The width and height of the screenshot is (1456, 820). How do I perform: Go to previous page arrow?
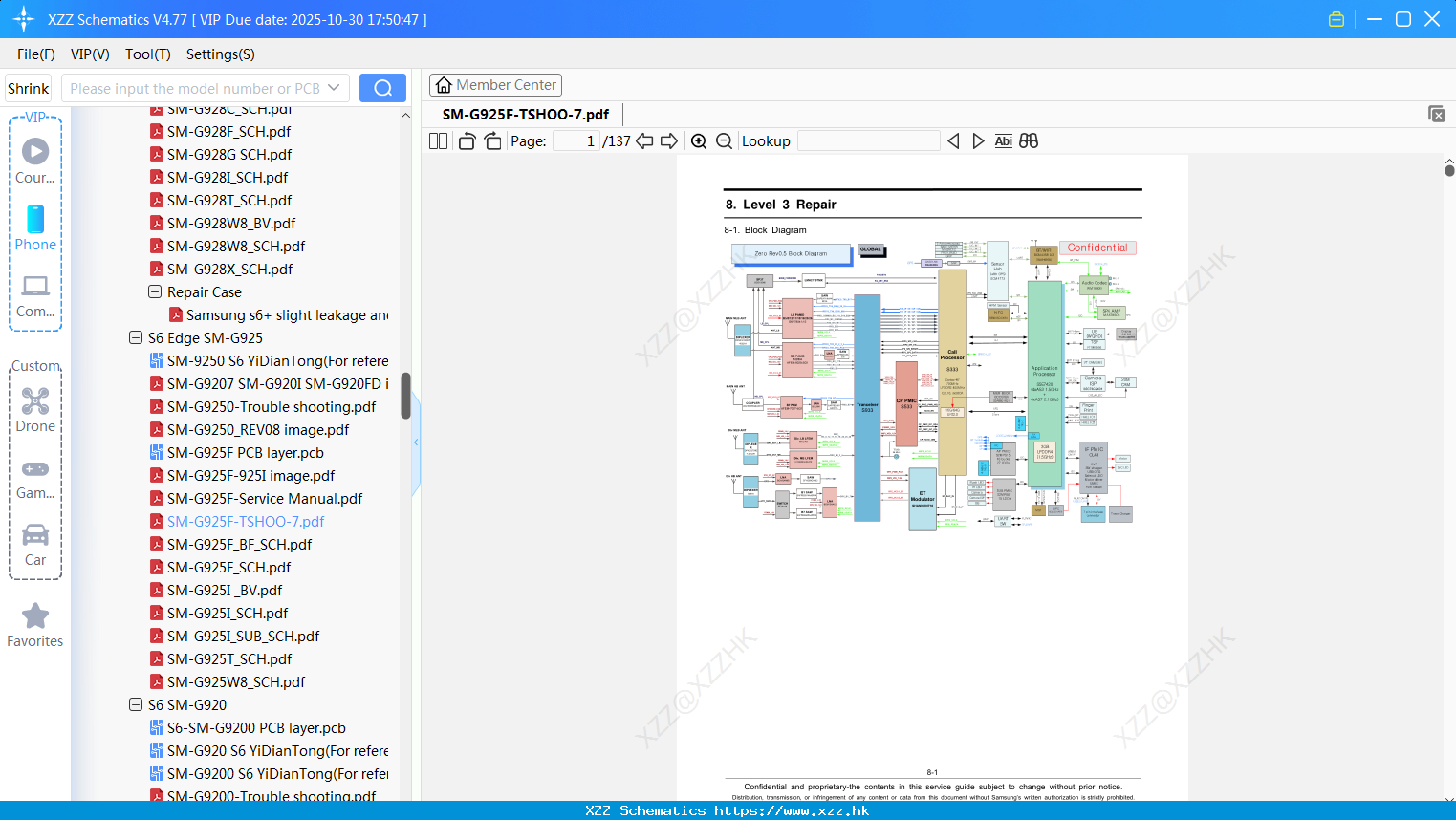click(x=645, y=141)
